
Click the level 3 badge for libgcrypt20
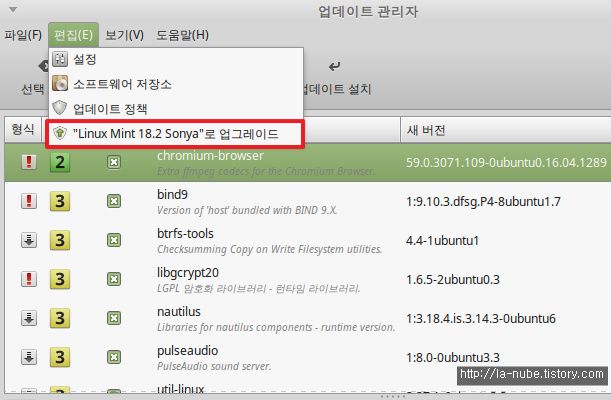pos(60,279)
